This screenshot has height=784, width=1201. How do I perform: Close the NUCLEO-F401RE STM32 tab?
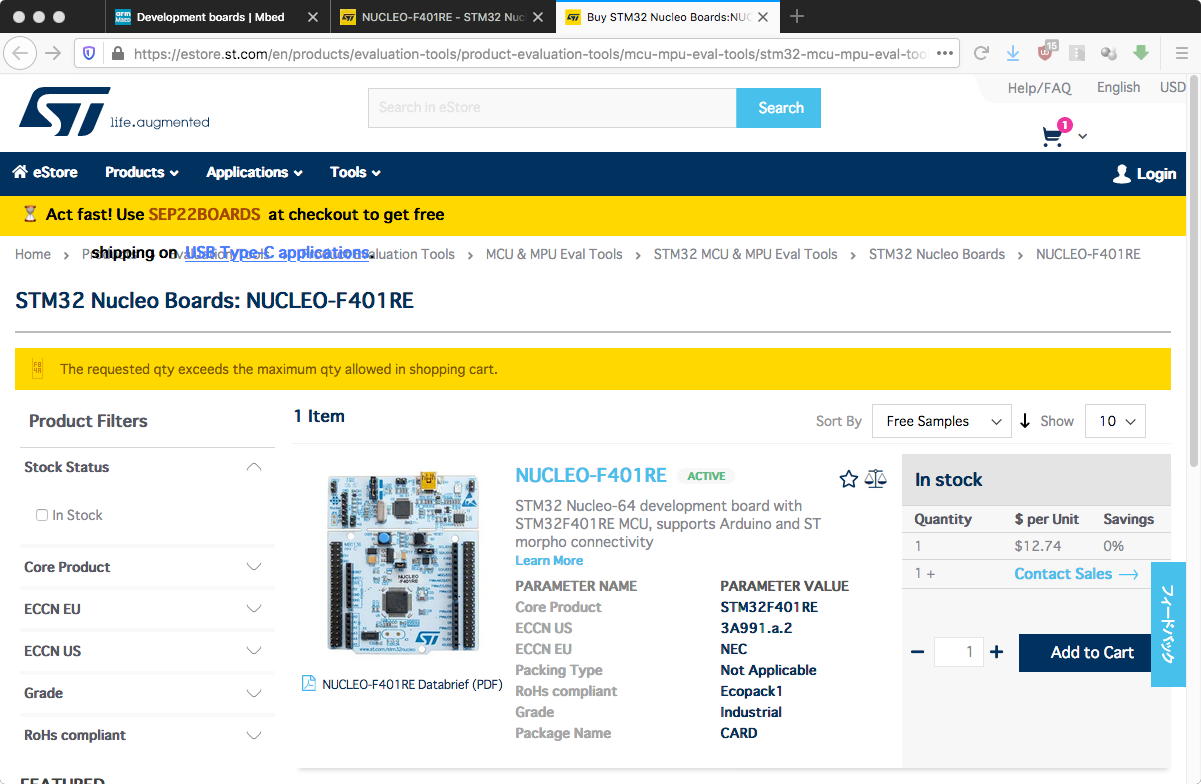point(538,17)
